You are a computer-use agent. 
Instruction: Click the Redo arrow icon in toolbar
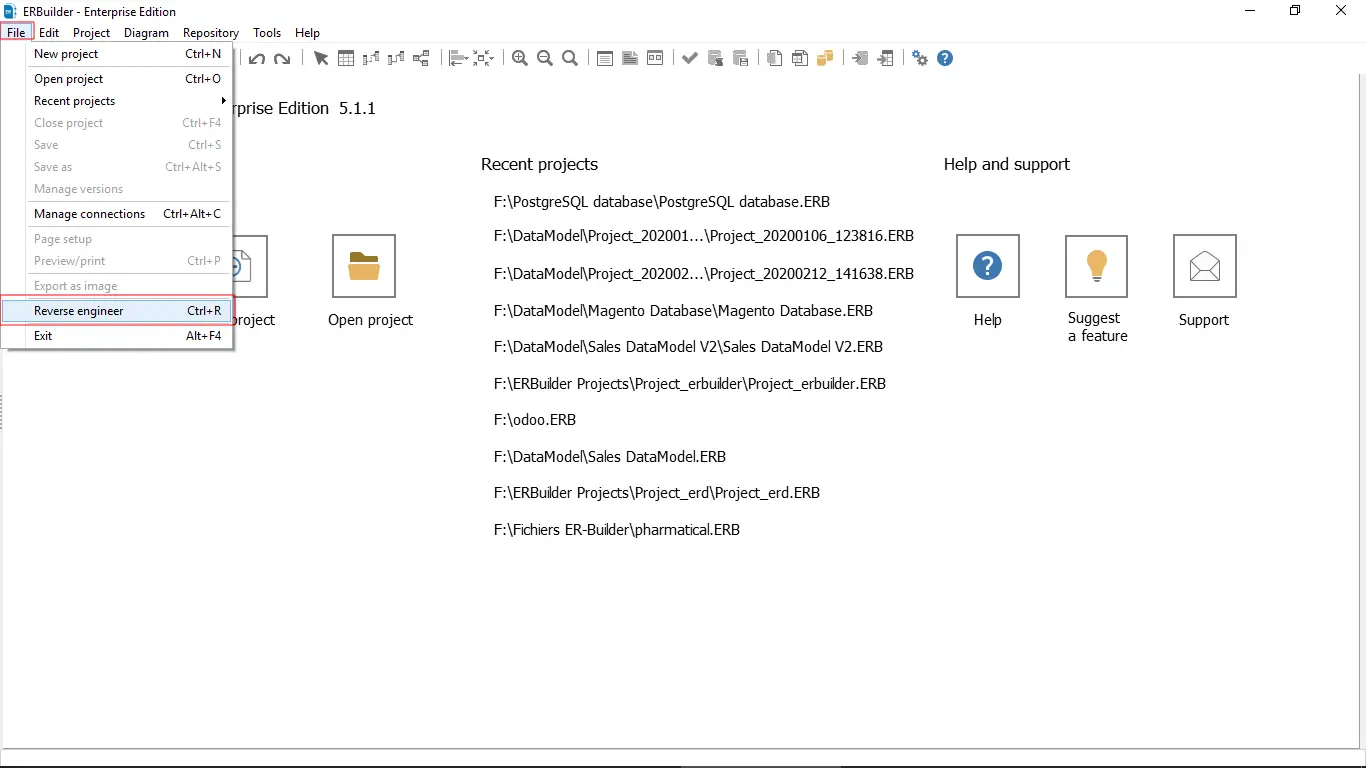(x=282, y=58)
